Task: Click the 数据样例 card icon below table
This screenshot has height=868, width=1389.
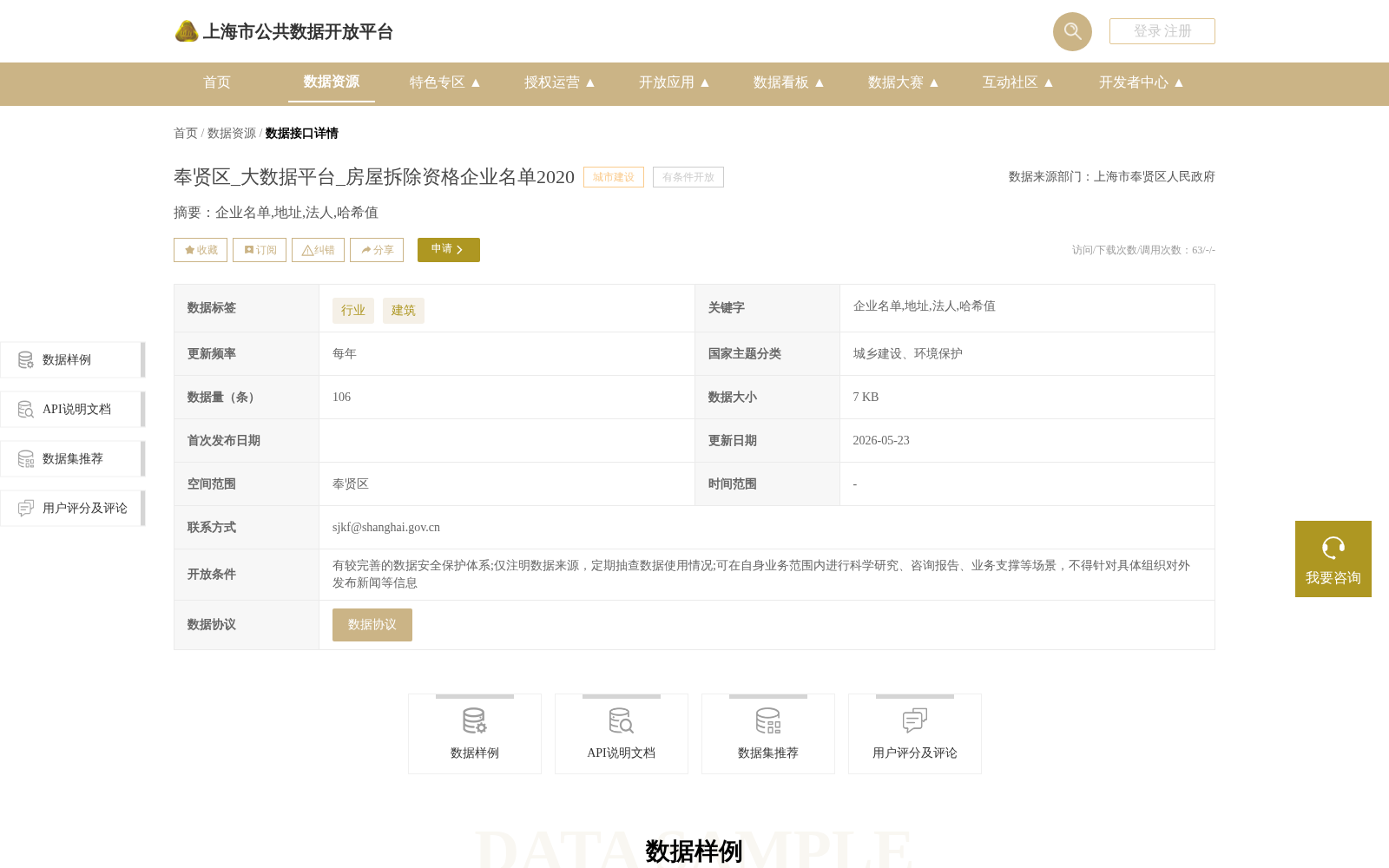Action: 475,720
